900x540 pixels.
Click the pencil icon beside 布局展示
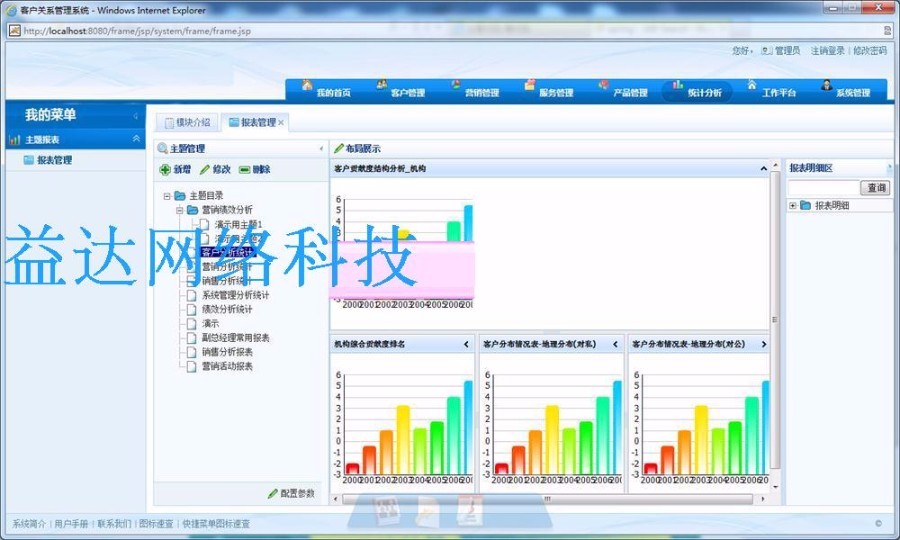(x=339, y=149)
